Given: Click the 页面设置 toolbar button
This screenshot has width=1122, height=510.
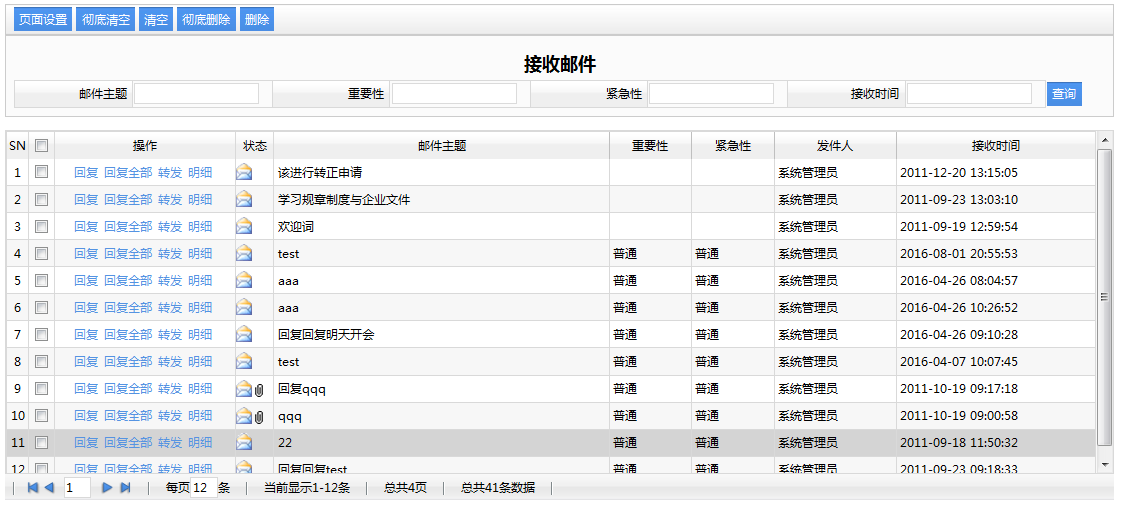Looking at the screenshot, I should click(43, 20).
